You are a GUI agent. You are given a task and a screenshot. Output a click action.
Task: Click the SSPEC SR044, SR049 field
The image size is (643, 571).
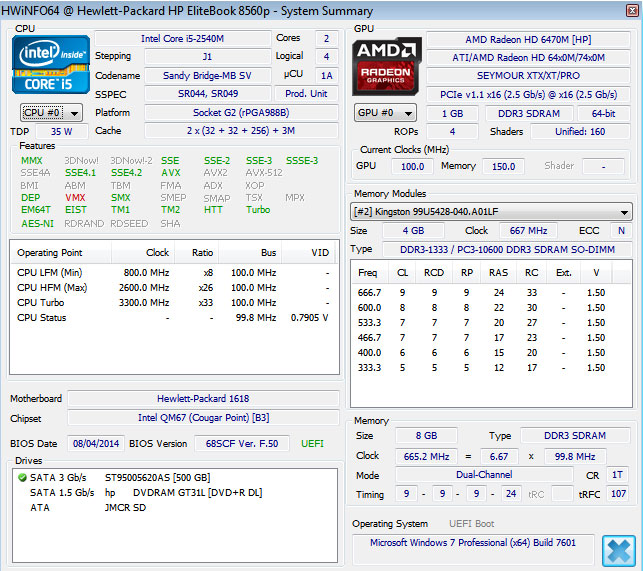coord(207,94)
